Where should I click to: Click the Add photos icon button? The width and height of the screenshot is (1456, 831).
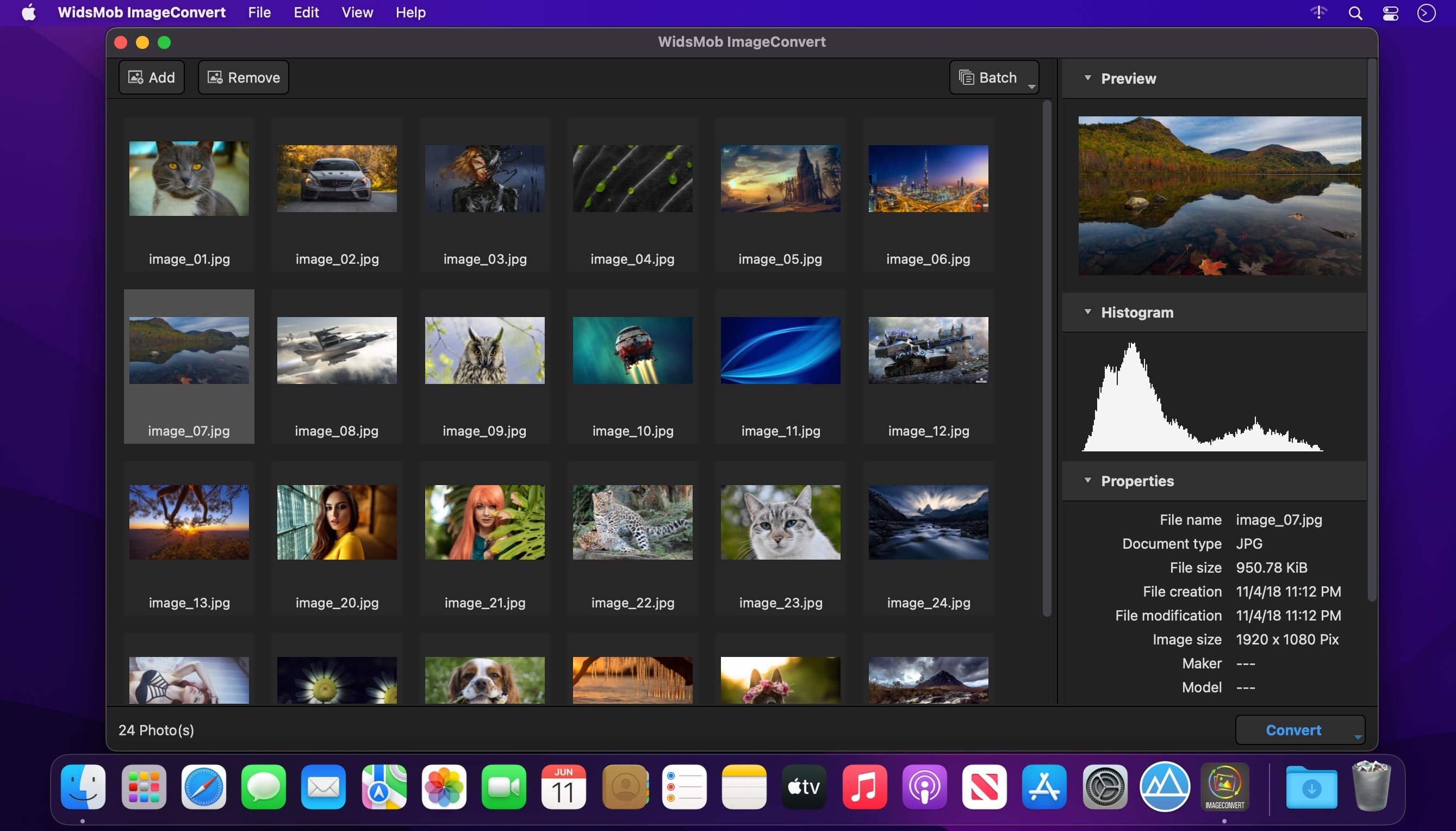(x=152, y=77)
